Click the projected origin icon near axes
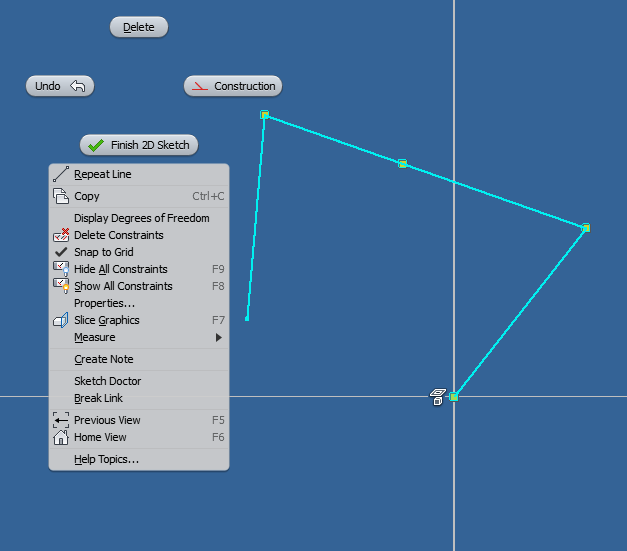627x551 pixels. tap(438, 397)
